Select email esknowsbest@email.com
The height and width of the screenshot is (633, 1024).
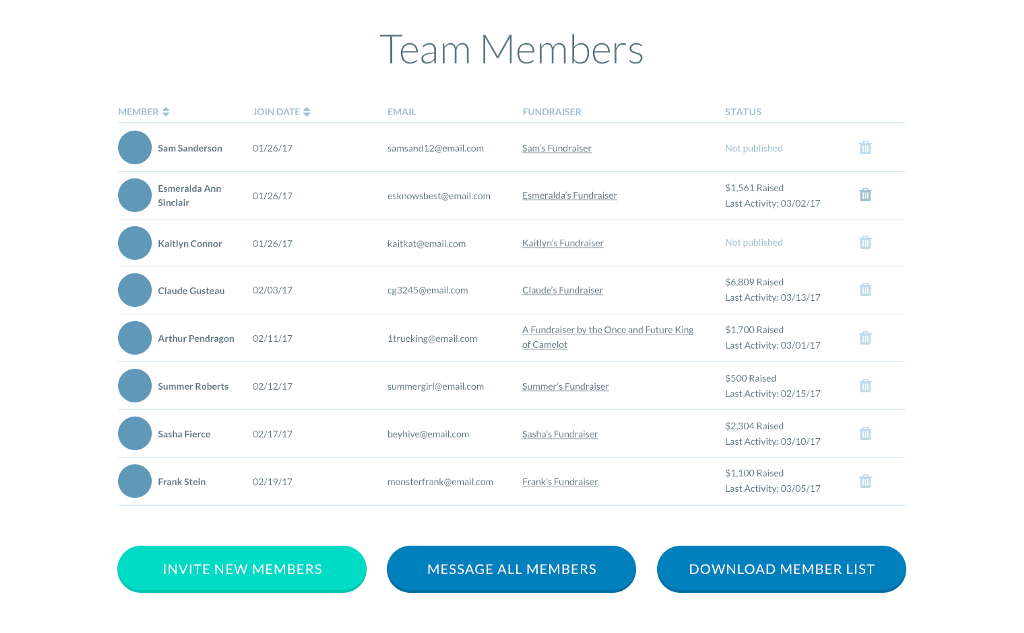coord(439,195)
